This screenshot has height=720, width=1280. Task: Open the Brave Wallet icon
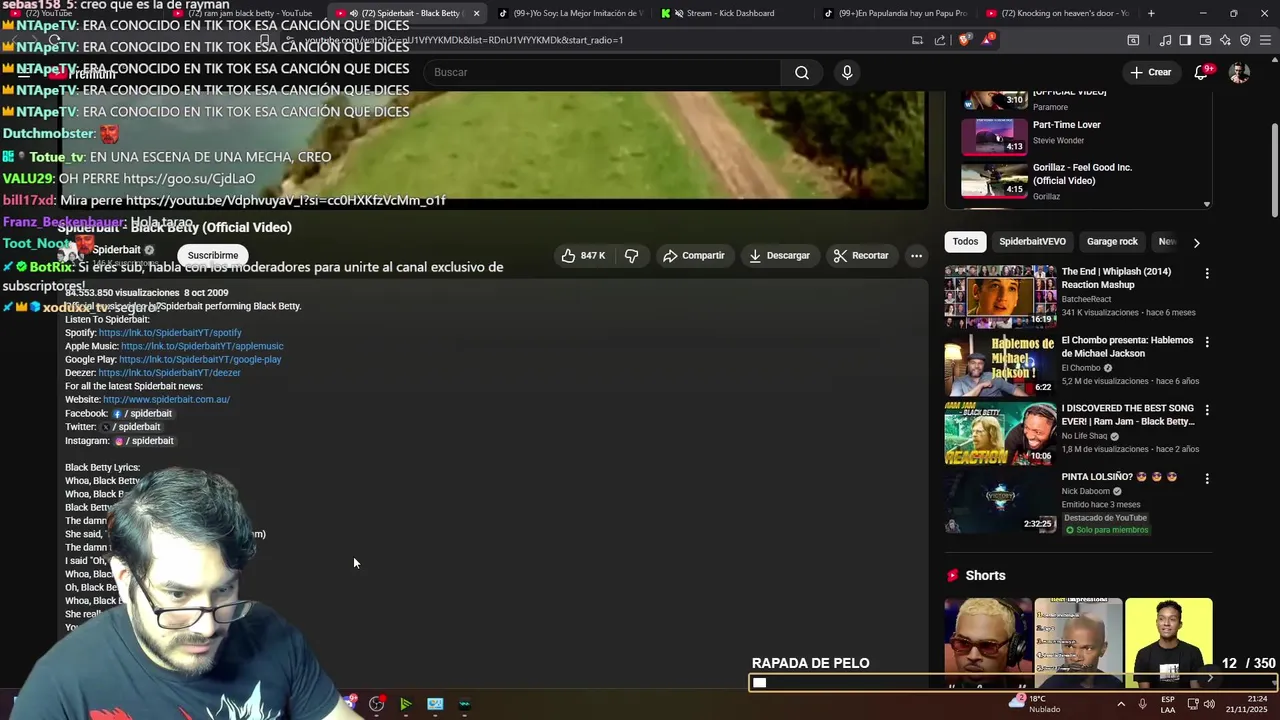pyautogui.click(x=1205, y=40)
